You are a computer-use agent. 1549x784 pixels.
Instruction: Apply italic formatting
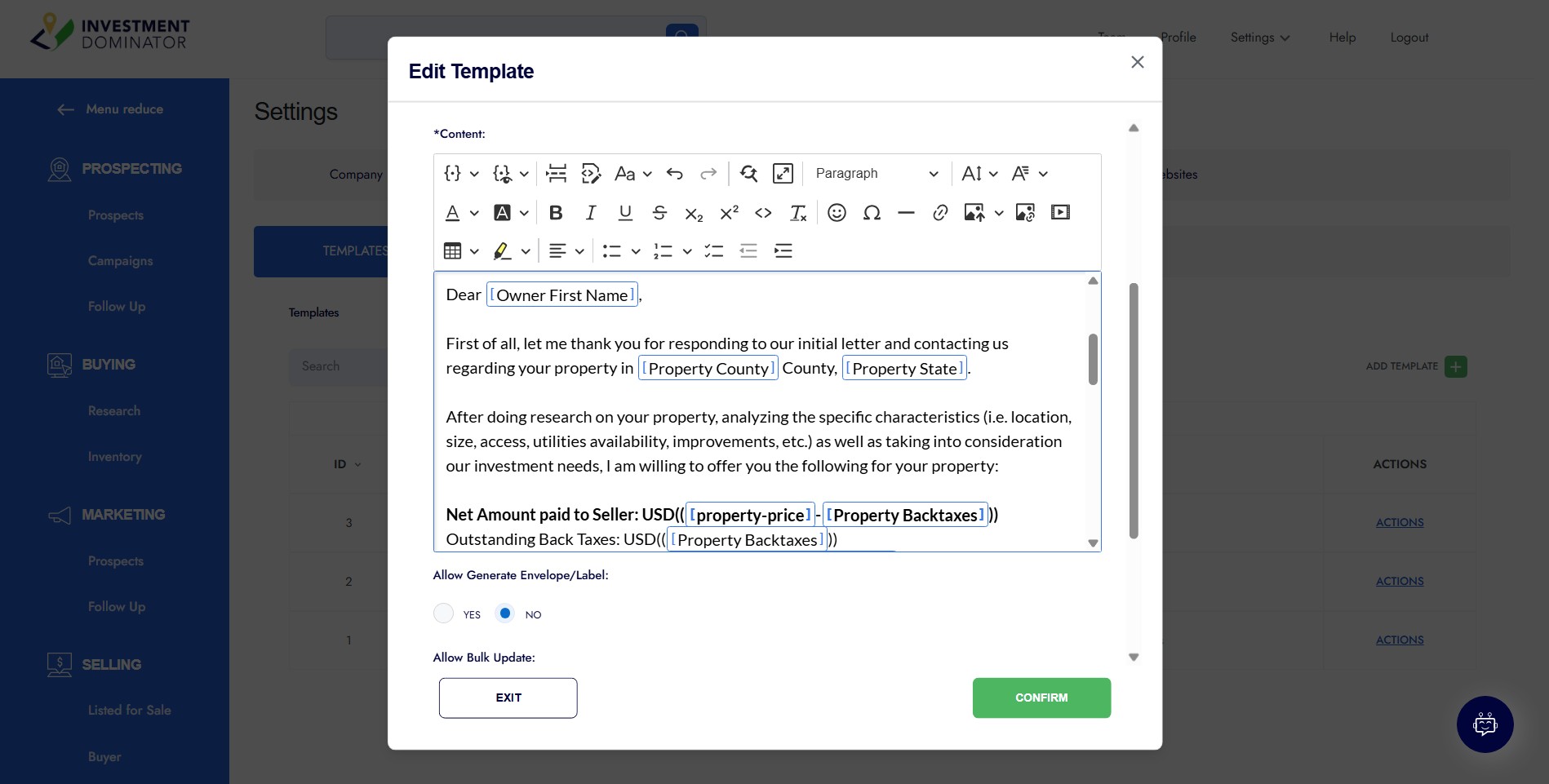click(591, 213)
